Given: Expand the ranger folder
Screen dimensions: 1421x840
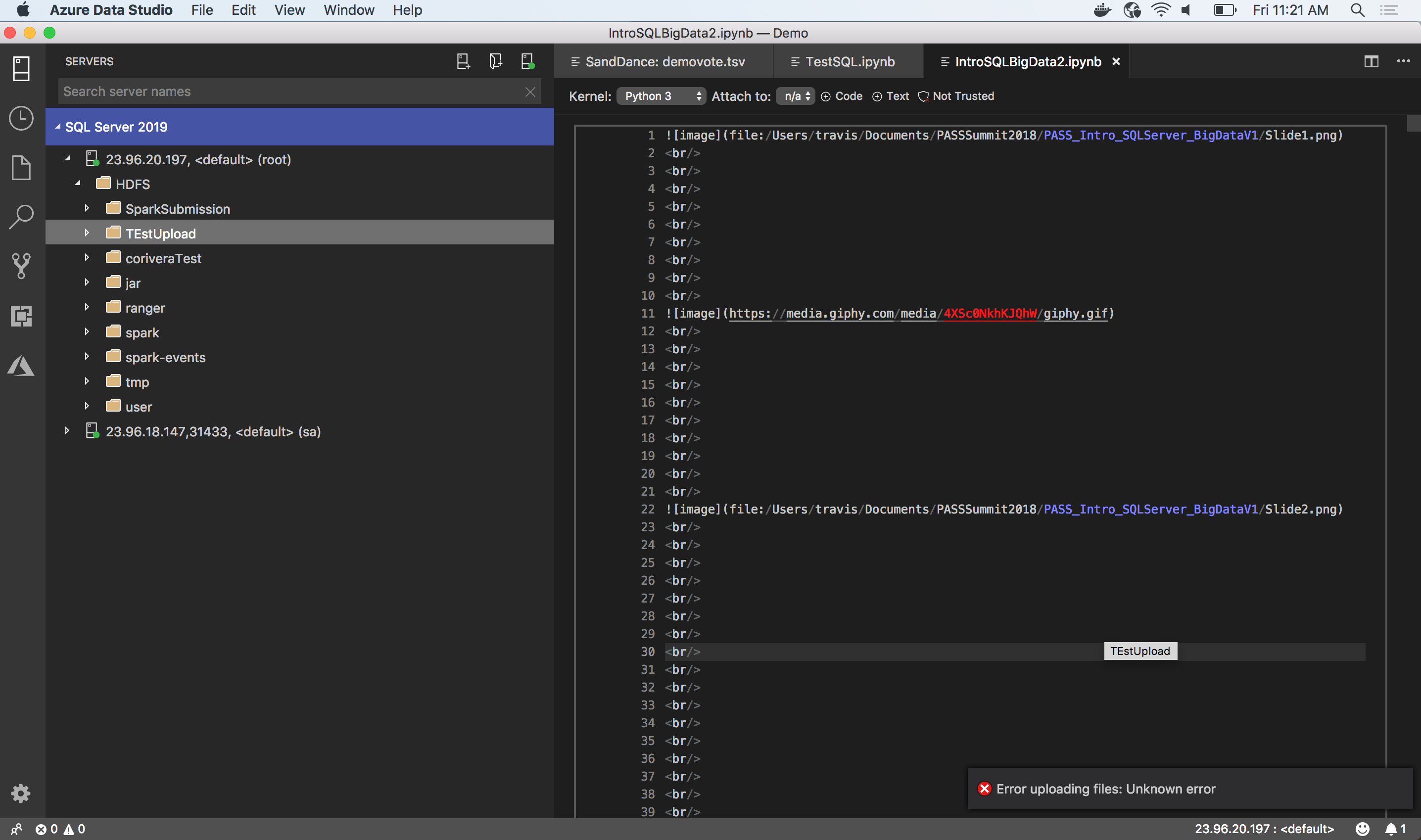Looking at the screenshot, I should point(87,307).
